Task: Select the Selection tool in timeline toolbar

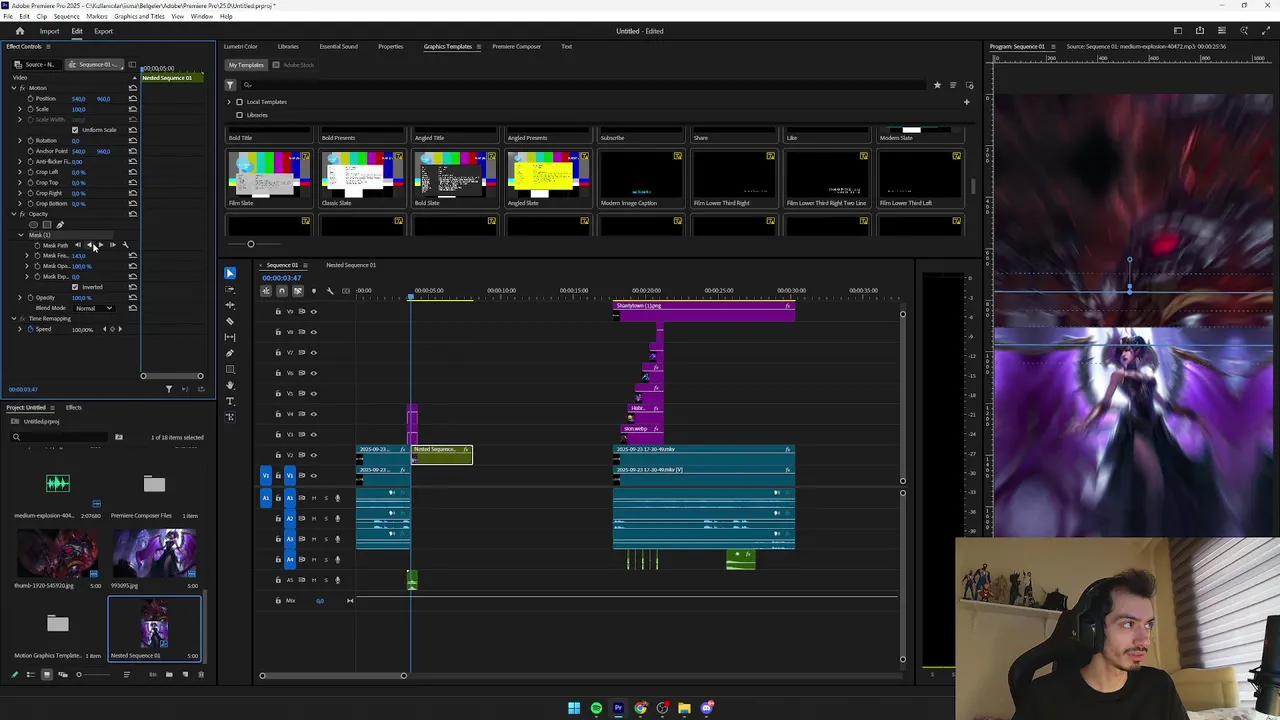Action: (x=230, y=273)
